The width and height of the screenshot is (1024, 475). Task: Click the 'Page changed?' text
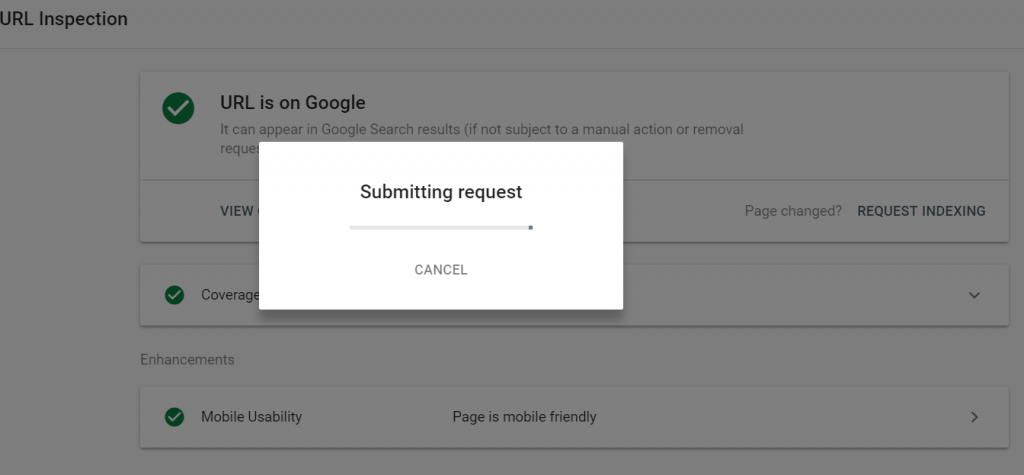[793, 211]
